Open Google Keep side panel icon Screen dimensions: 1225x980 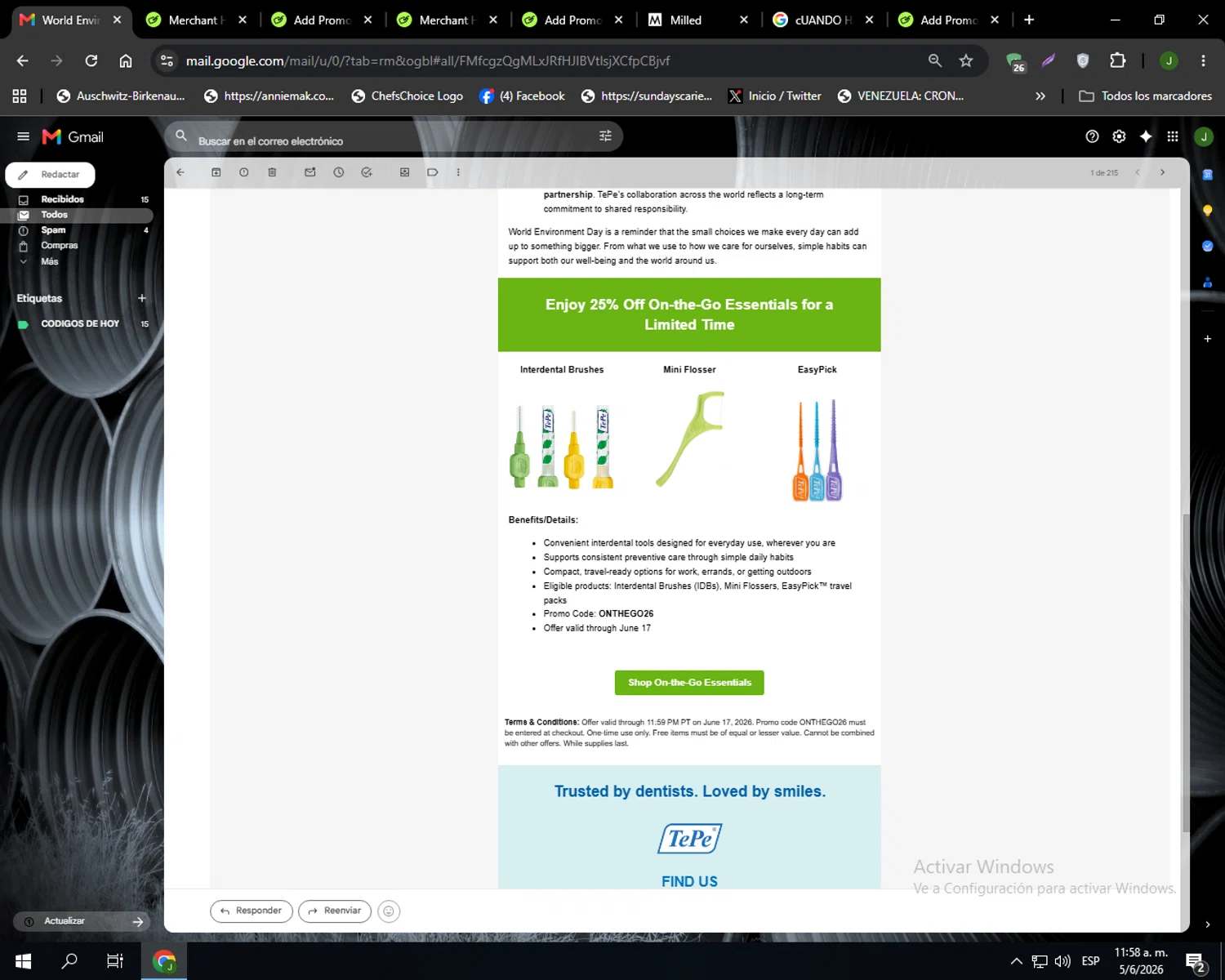click(1207, 210)
